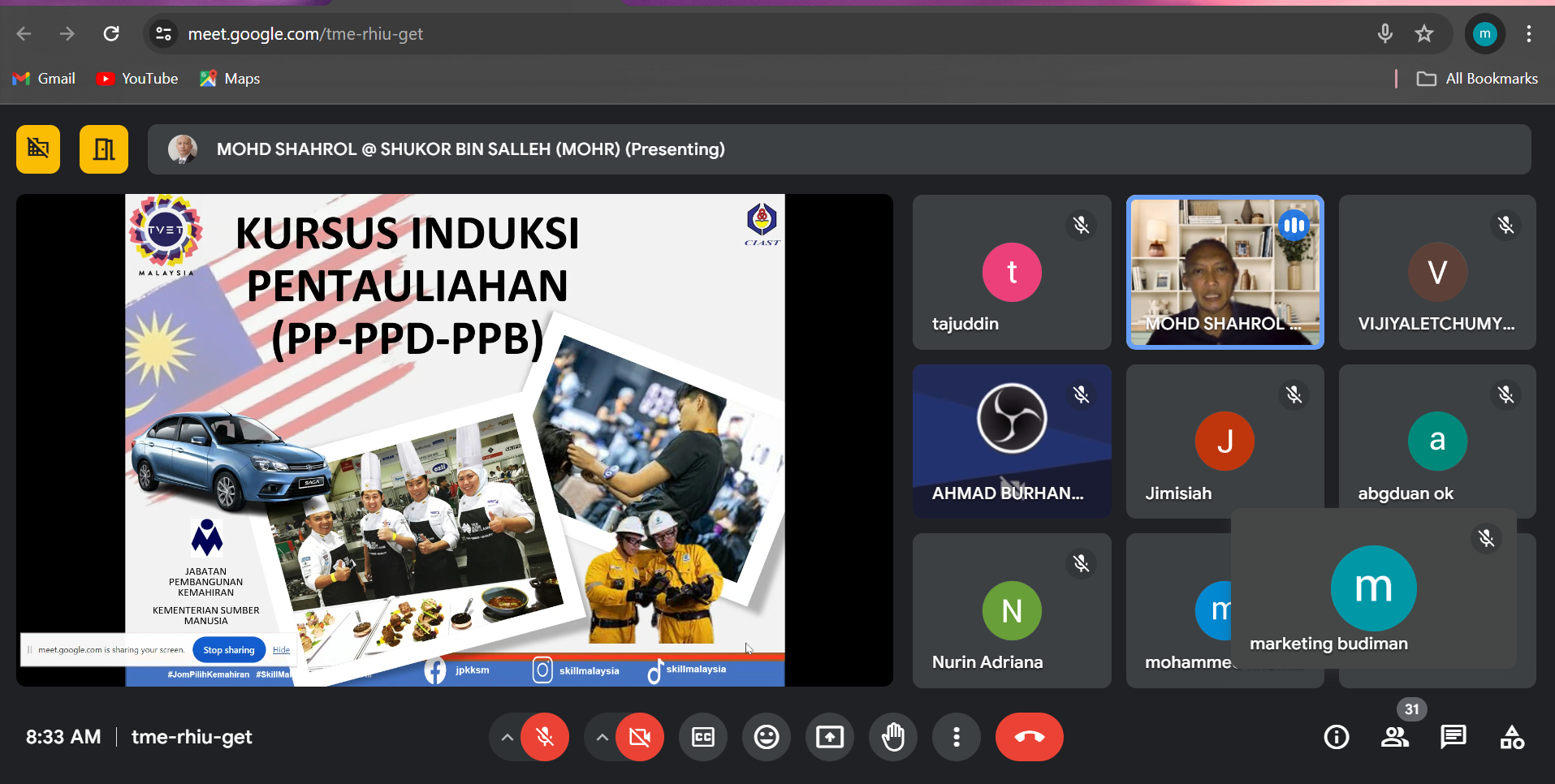Open chat with everyone panel
This screenshot has width=1555, height=784.
1453,737
